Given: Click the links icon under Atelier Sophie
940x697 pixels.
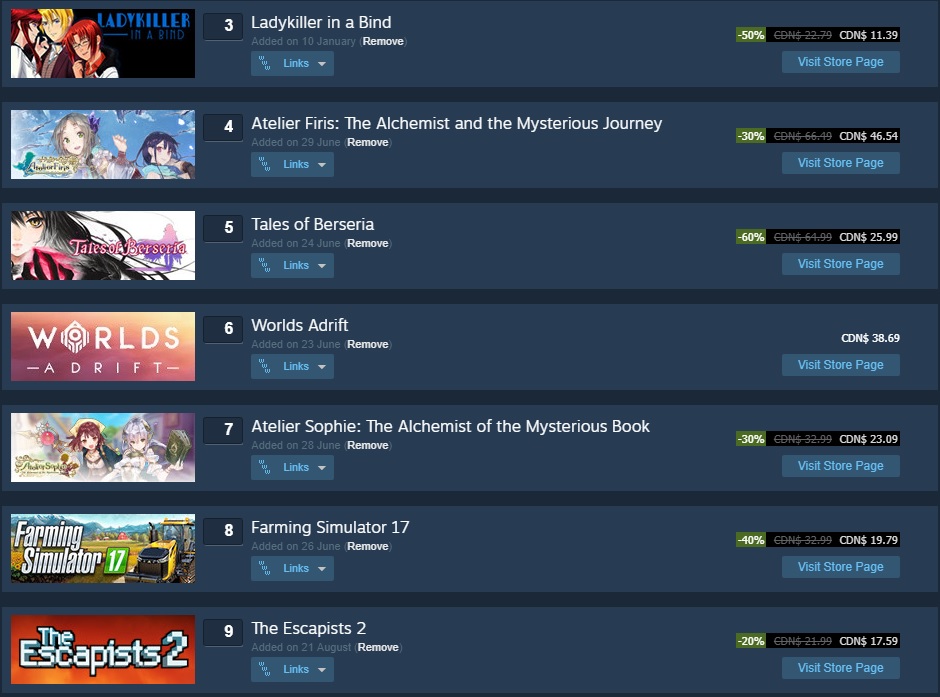Looking at the screenshot, I should coord(264,467).
